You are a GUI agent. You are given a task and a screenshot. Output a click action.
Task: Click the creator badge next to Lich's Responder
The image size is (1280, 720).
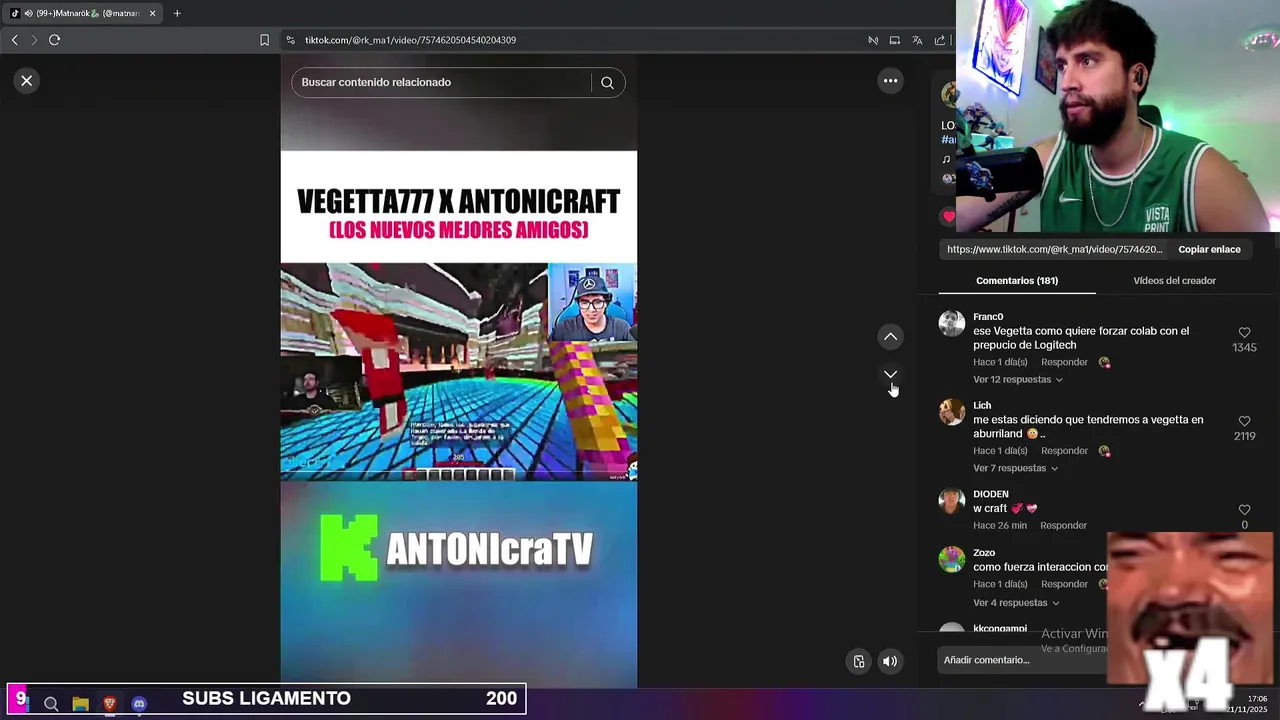coord(1104,451)
